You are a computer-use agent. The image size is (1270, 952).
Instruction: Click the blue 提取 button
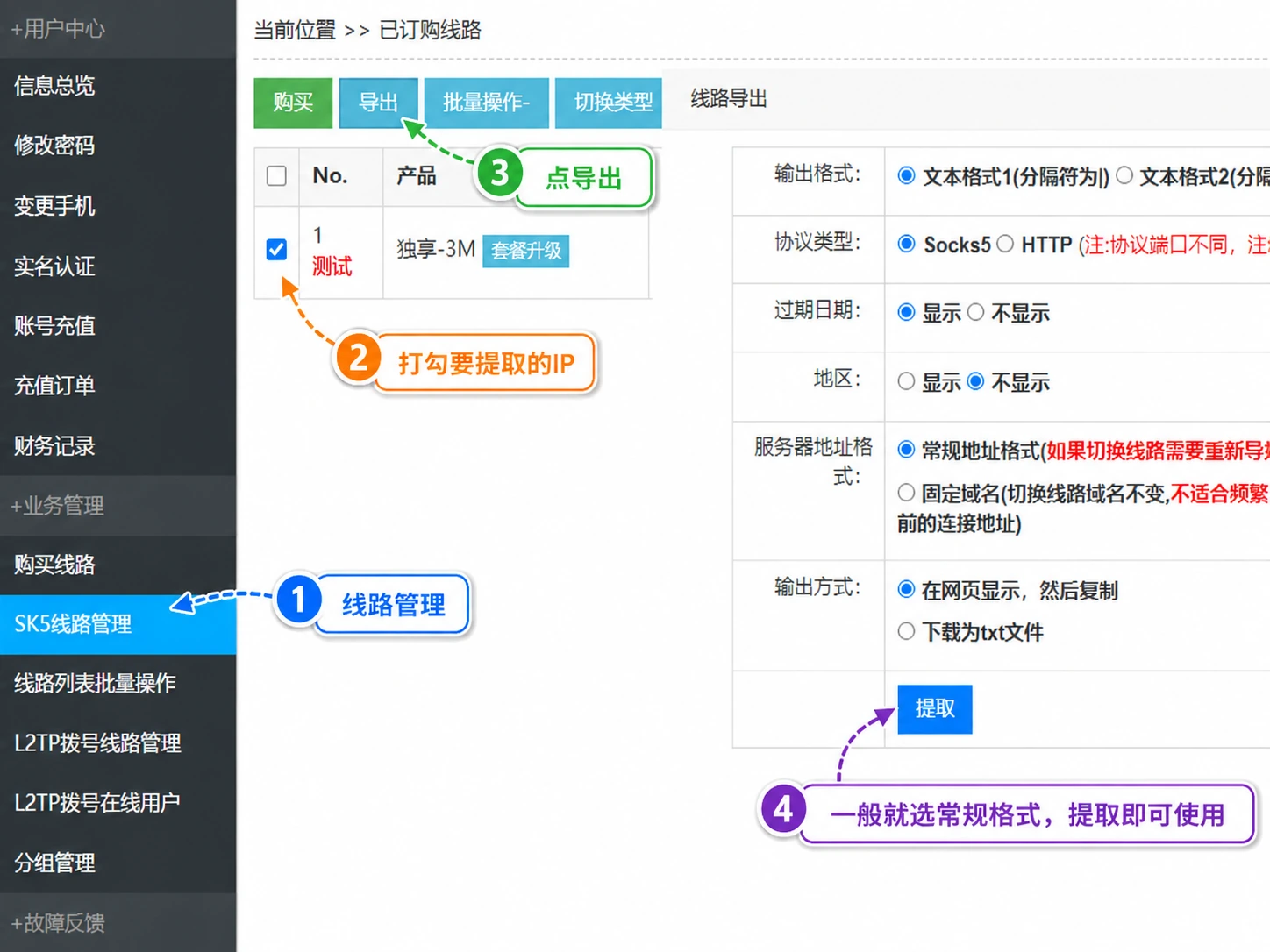pyautogui.click(x=935, y=708)
